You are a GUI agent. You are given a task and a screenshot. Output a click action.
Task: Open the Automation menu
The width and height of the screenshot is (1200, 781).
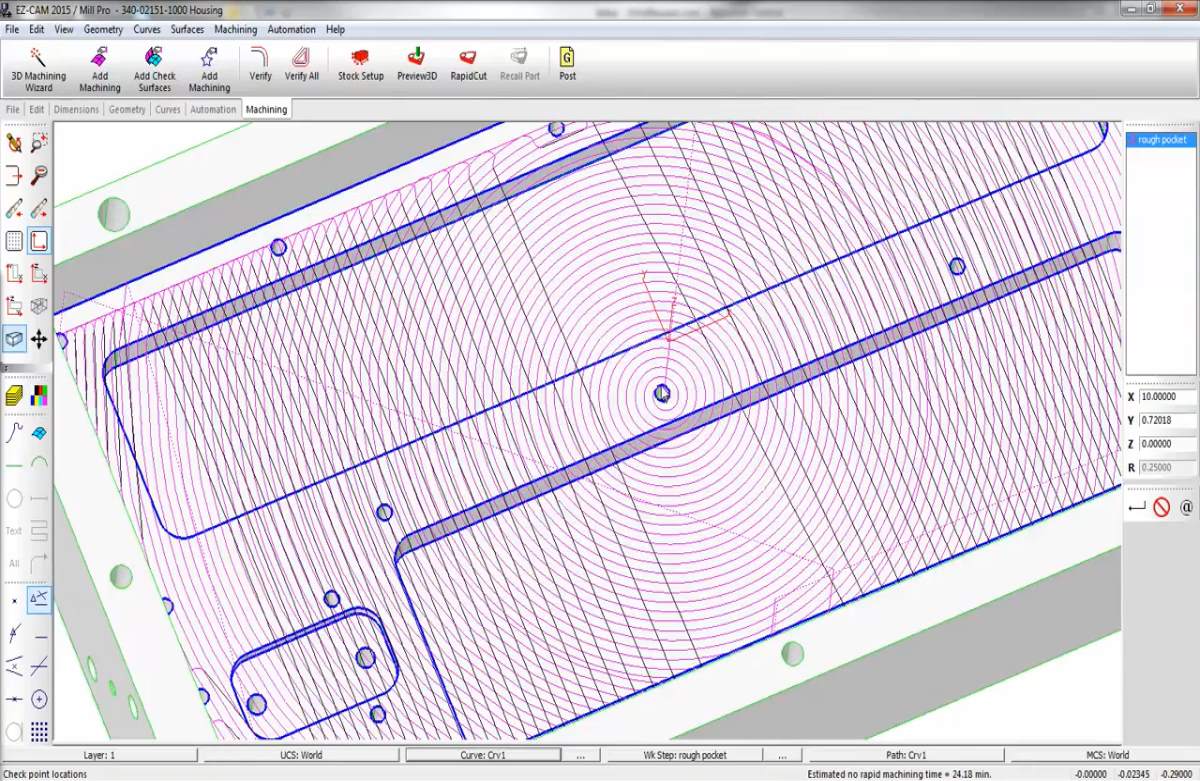[x=292, y=30]
